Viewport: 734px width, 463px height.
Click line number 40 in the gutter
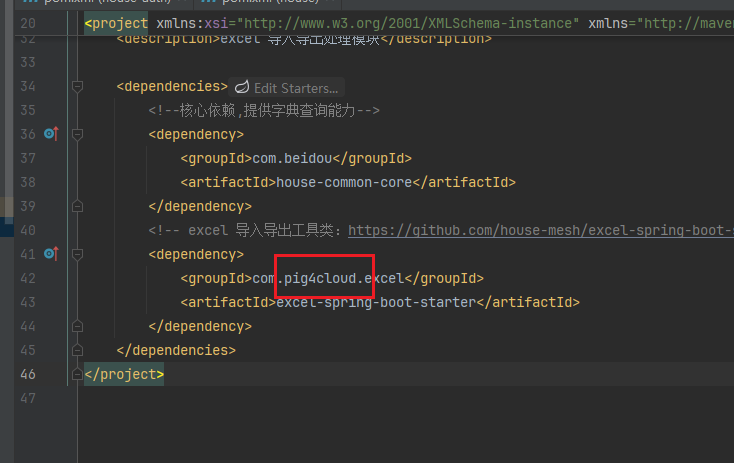click(28, 230)
